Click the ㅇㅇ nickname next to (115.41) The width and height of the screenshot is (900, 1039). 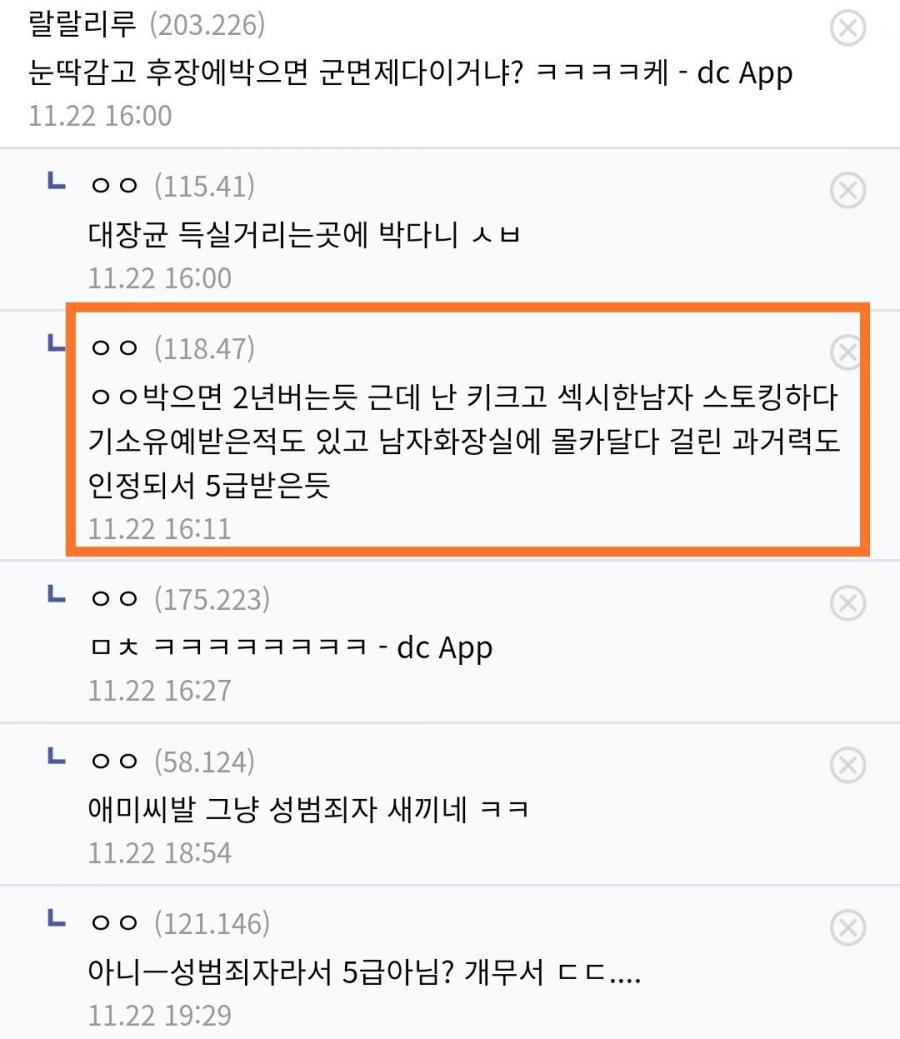click(x=114, y=186)
